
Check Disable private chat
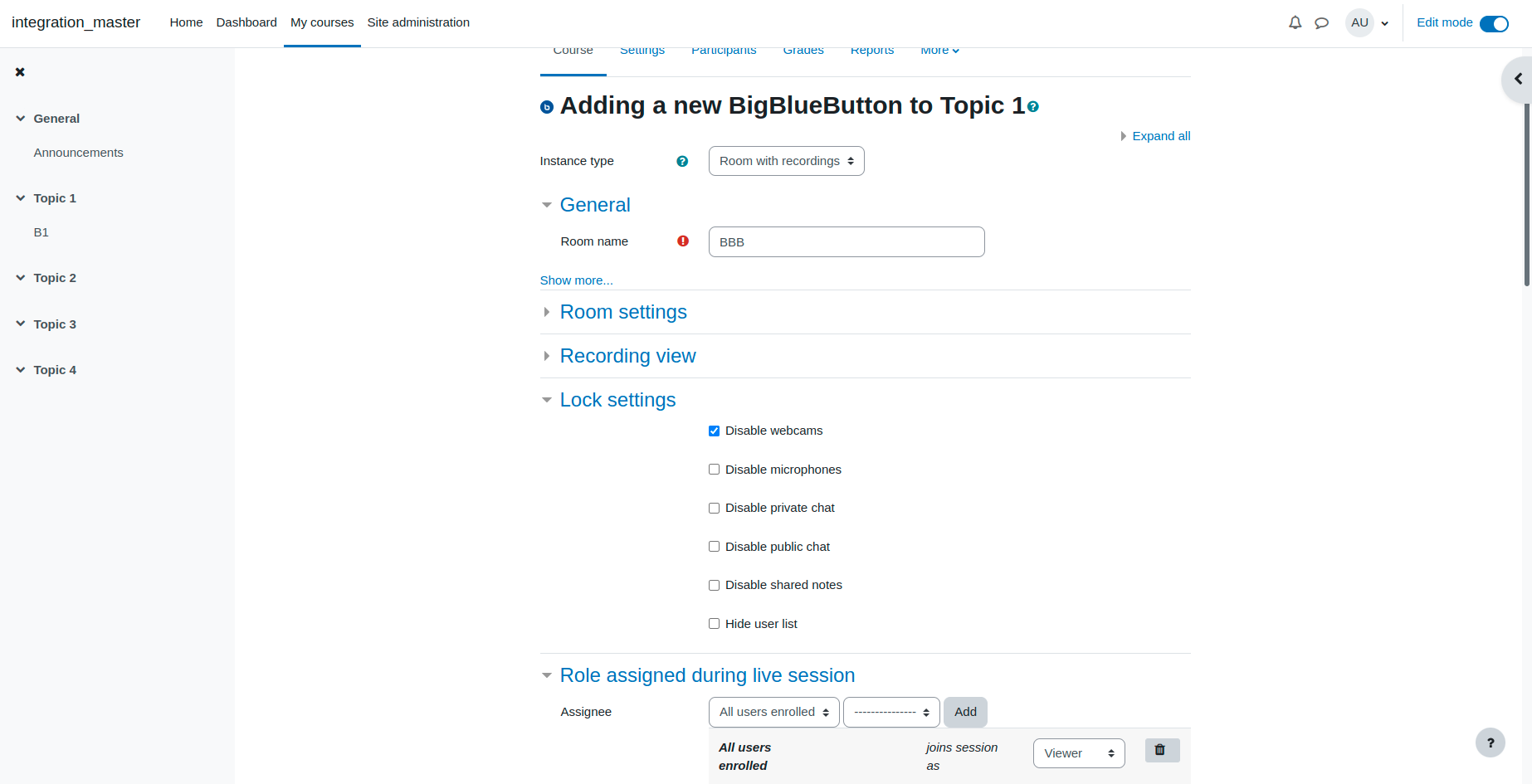[714, 508]
